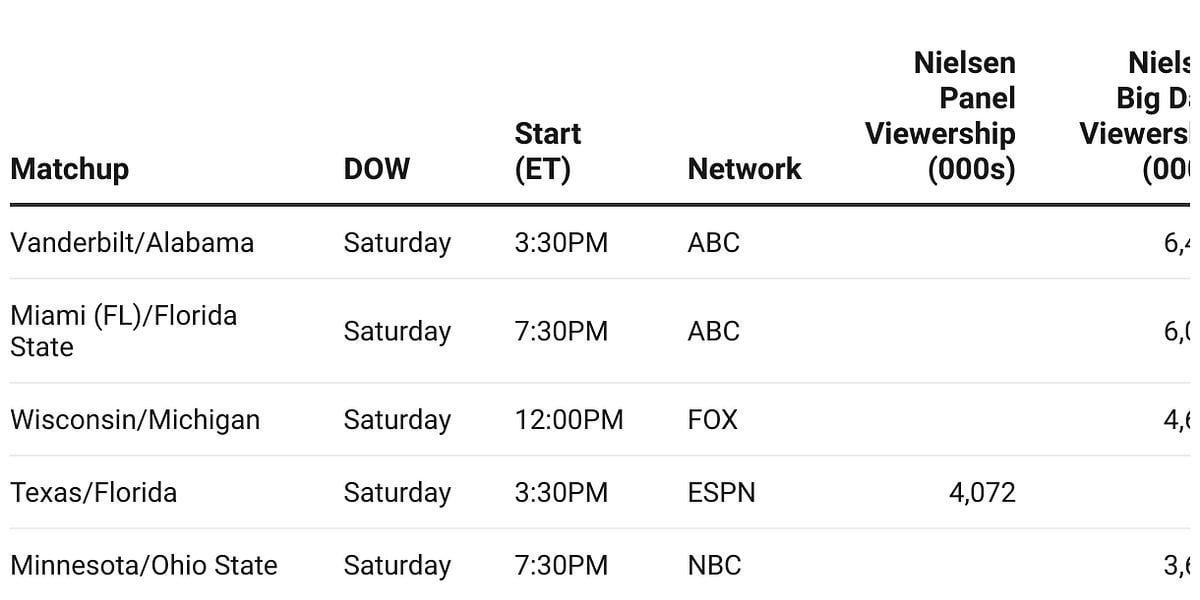Click the ESPN network cell
This screenshot has width=1200, height=600.
click(x=721, y=492)
